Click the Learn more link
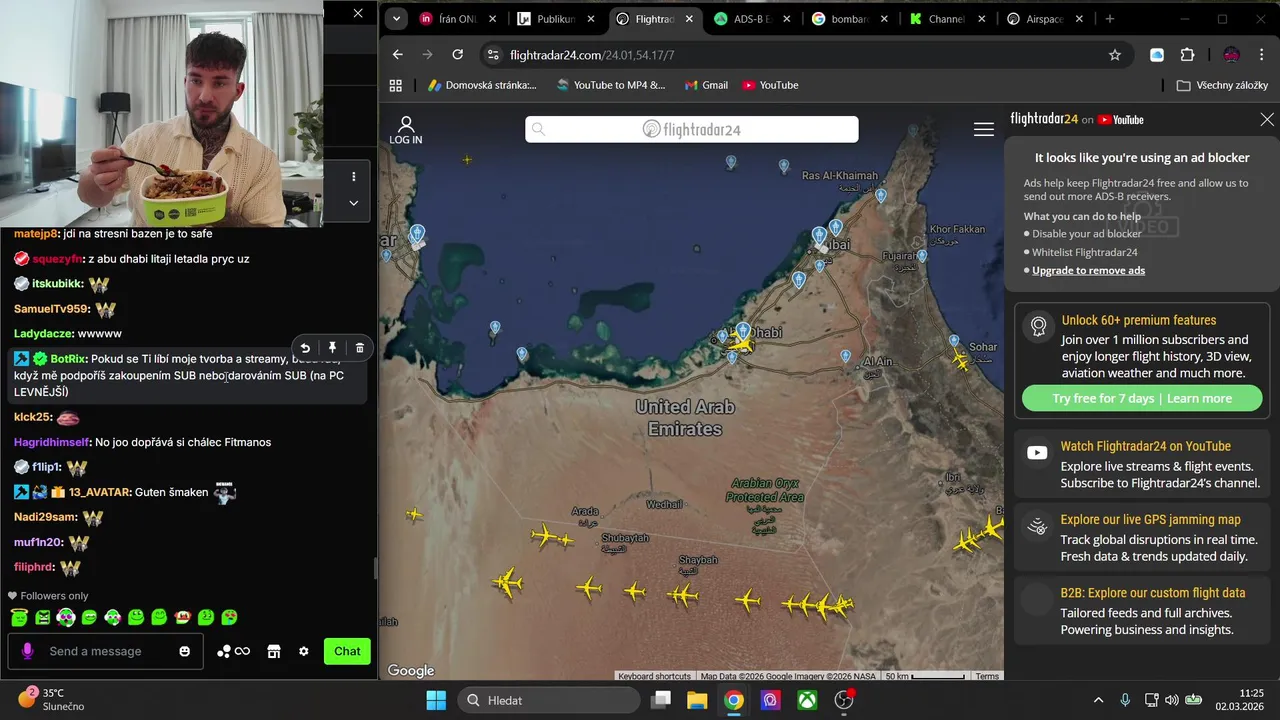Image resolution: width=1280 pixels, height=720 pixels. click(1199, 398)
